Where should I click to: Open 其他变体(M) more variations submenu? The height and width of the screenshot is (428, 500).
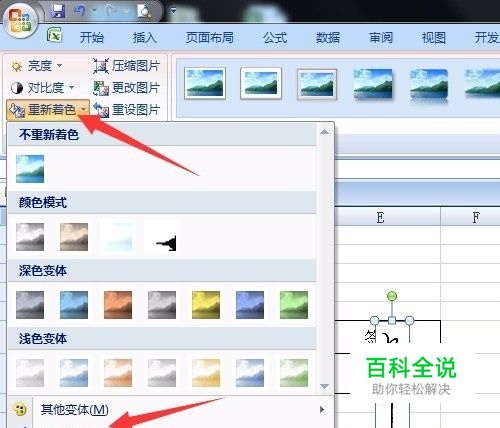pos(170,410)
